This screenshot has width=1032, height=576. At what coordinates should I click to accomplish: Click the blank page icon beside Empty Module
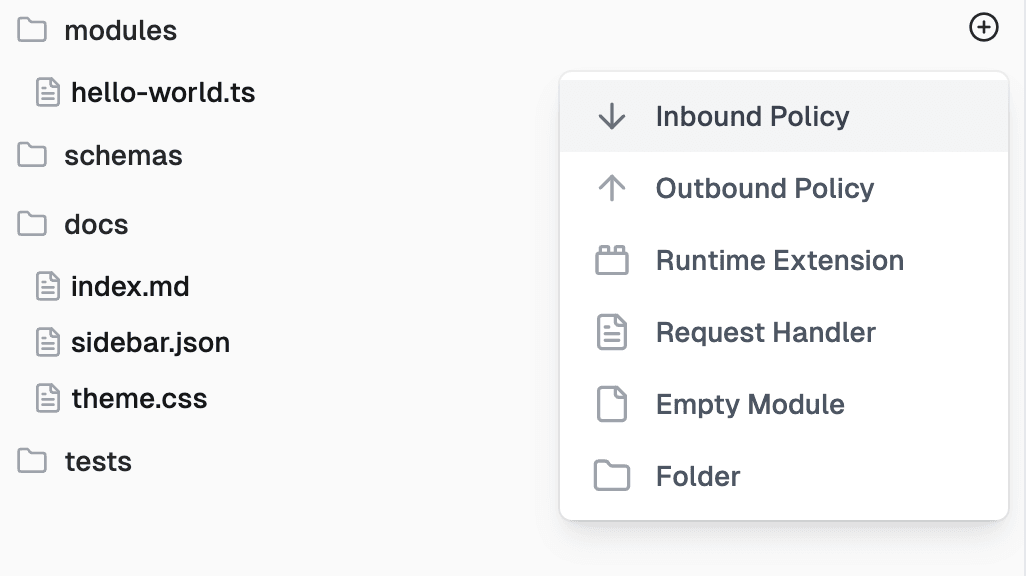click(x=610, y=404)
